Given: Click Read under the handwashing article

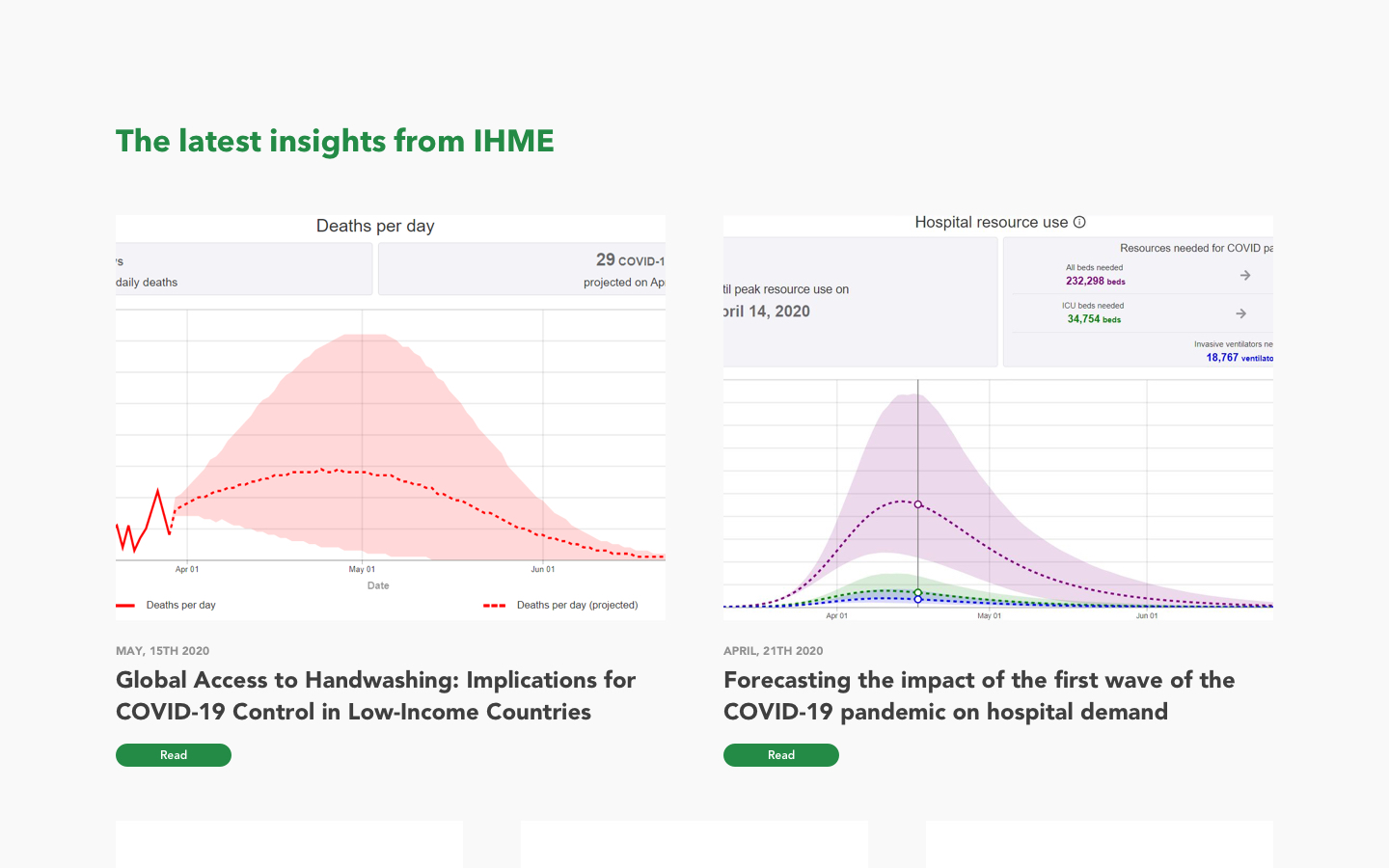Looking at the screenshot, I should point(174,755).
